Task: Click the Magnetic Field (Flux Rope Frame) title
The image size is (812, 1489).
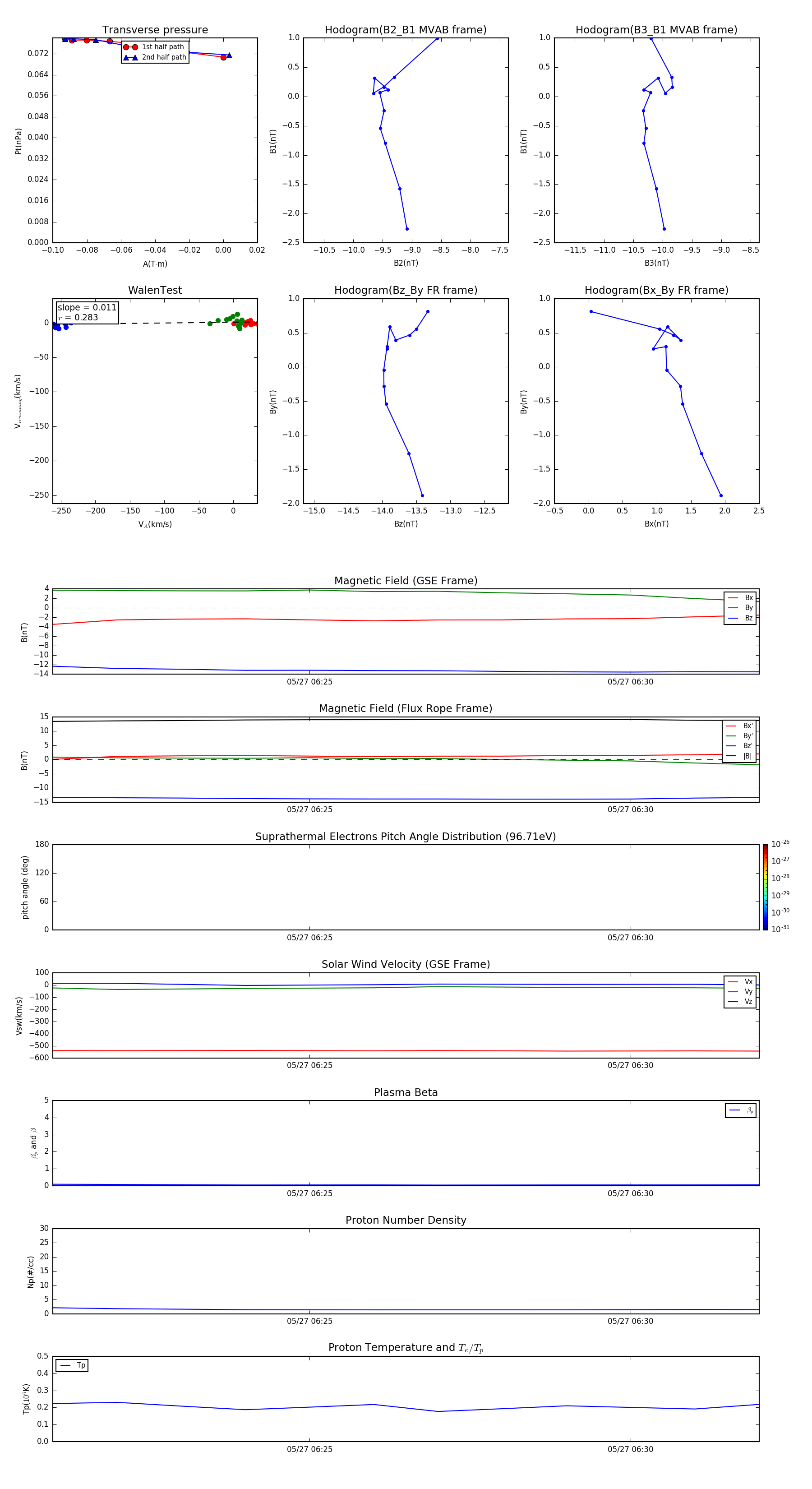Action: pyautogui.click(x=406, y=709)
